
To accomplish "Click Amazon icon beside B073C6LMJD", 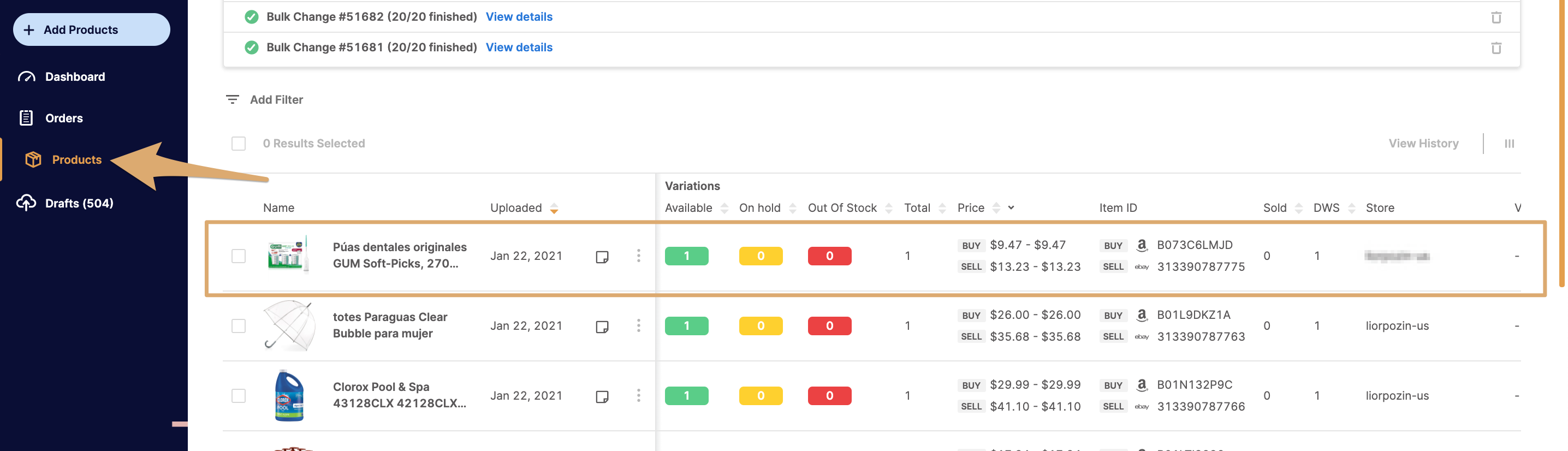I will (1141, 245).
